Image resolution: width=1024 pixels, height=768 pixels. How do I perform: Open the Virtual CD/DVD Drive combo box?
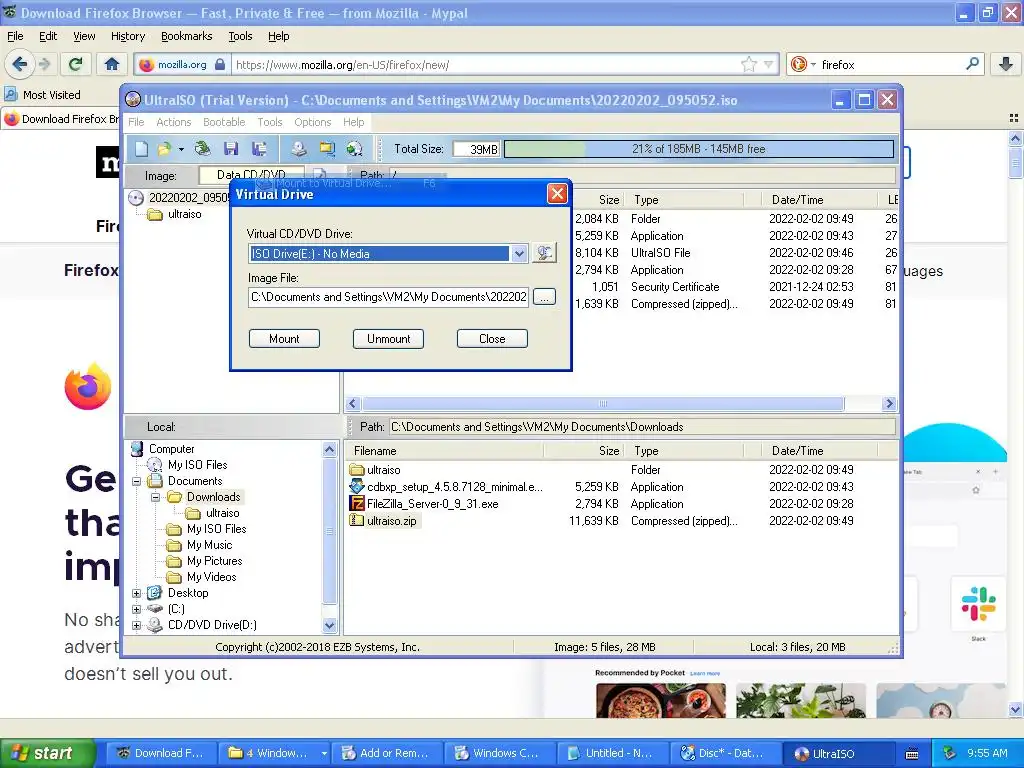click(519, 253)
